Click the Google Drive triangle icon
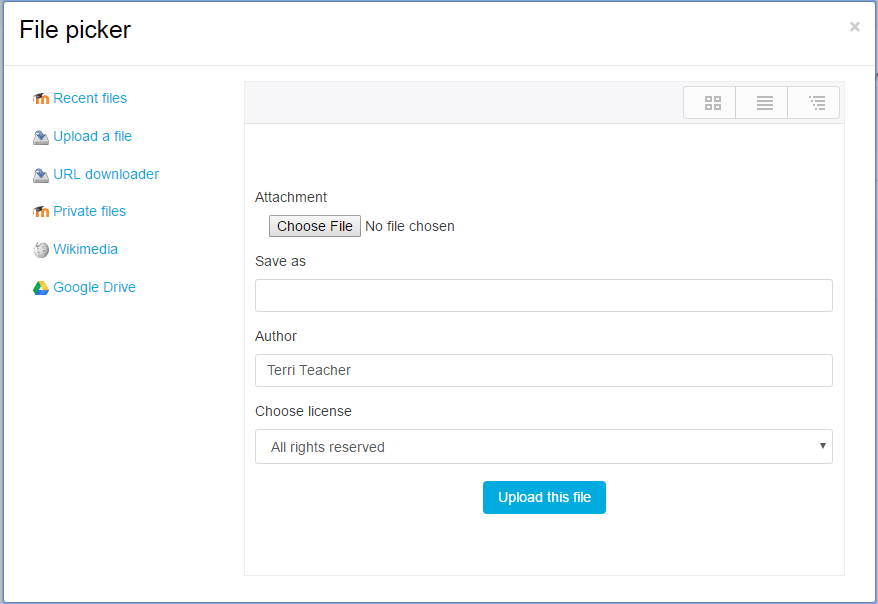The width and height of the screenshot is (878, 604). point(40,288)
